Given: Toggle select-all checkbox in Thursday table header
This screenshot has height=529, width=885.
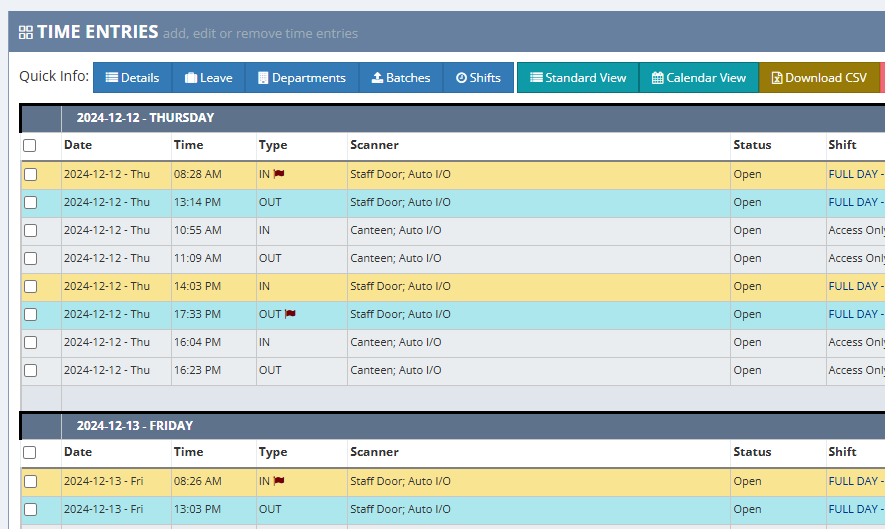Looking at the screenshot, I should click(x=30, y=146).
